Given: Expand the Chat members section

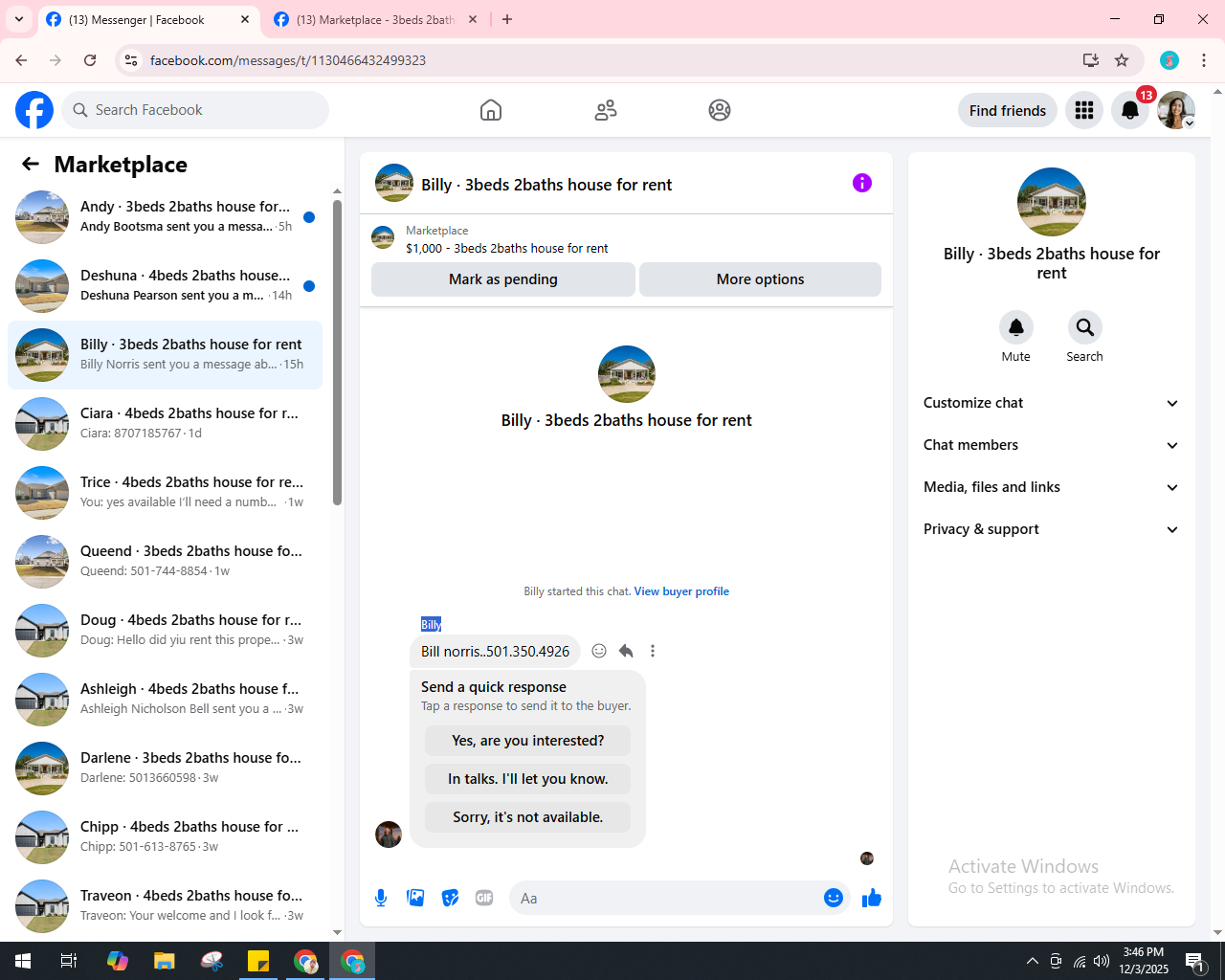Looking at the screenshot, I should point(1051,445).
